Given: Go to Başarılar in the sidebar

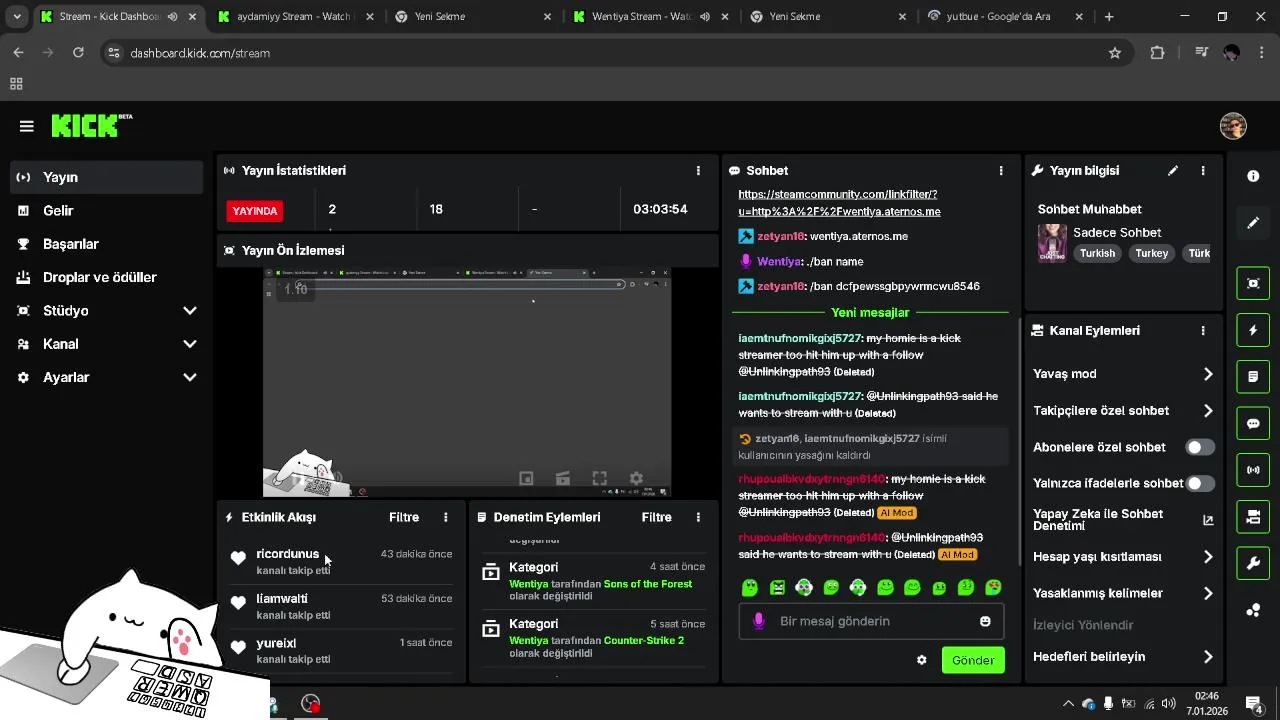Looking at the screenshot, I should [x=106, y=244].
